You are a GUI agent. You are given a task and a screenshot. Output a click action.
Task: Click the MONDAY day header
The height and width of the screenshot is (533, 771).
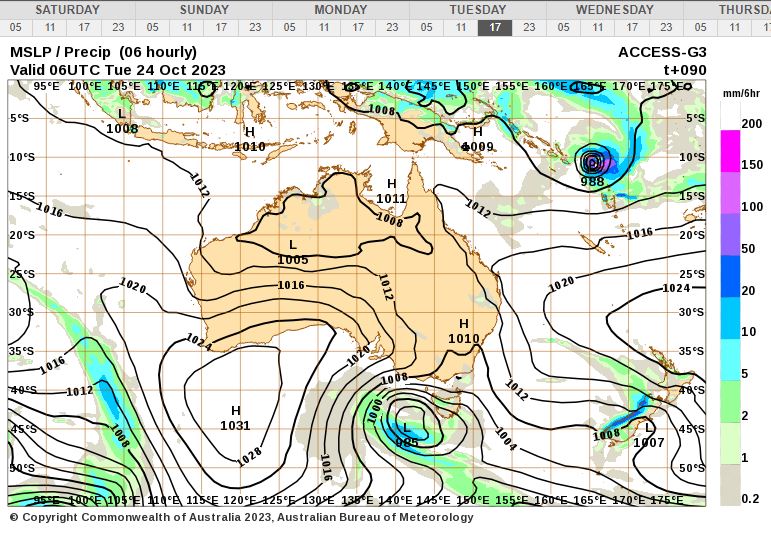click(x=341, y=9)
